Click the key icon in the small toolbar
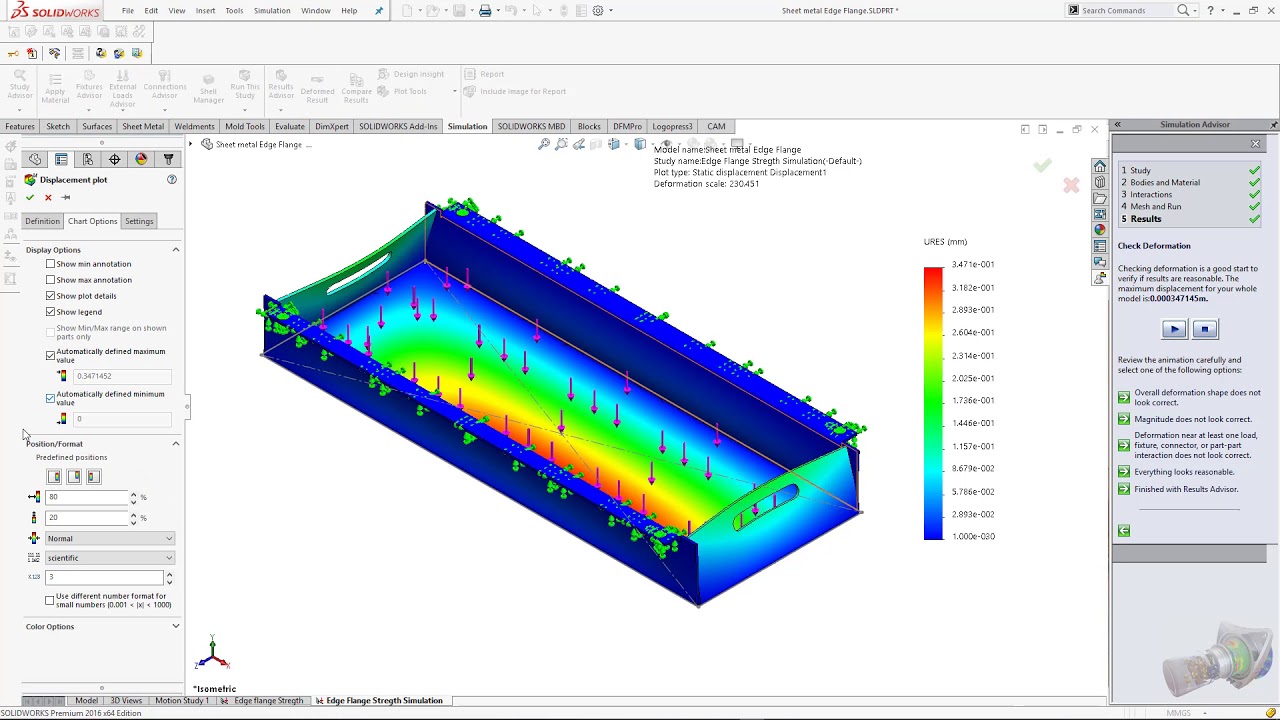Screen dimensions: 1280x720 12,53
